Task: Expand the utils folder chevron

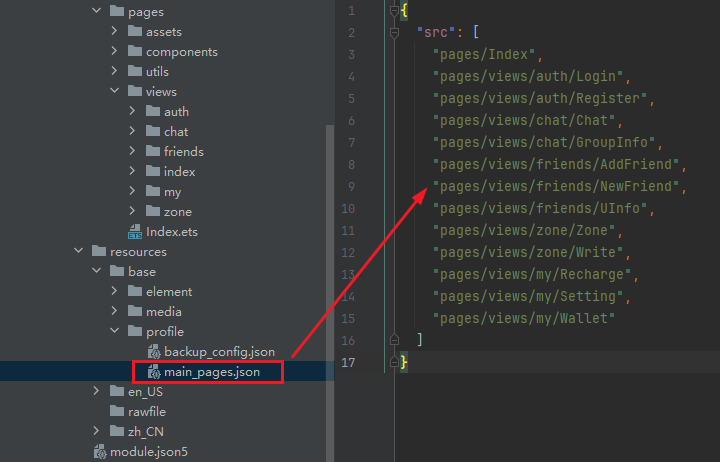Action: [114, 71]
